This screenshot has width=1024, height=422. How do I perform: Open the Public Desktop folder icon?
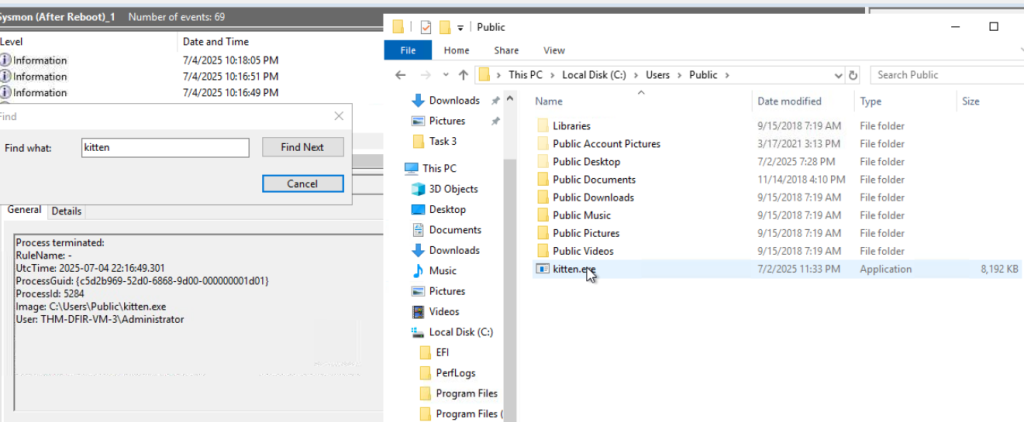pyautogui.click(x=543, y=162)
